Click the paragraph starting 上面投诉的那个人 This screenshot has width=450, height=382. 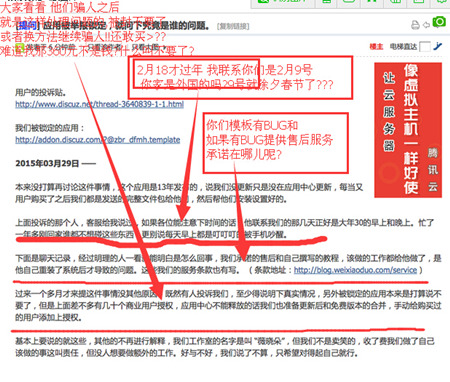[x=225, y=228]
